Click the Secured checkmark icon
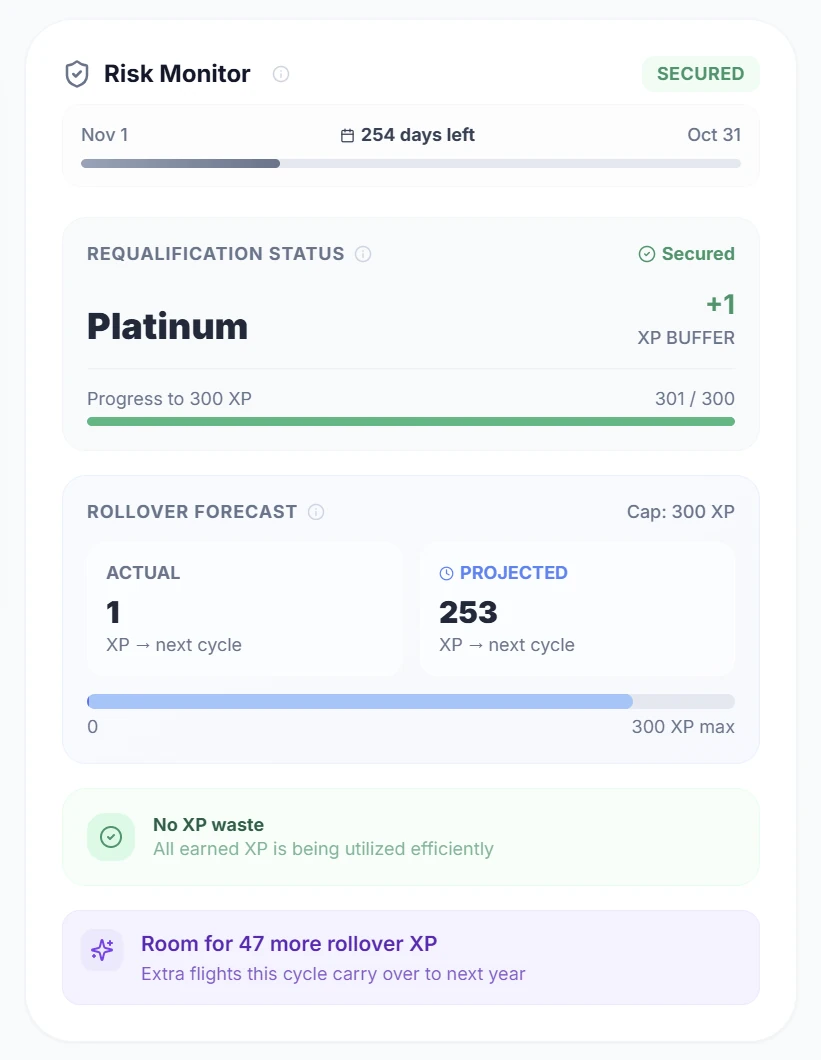 click(647, 254)
